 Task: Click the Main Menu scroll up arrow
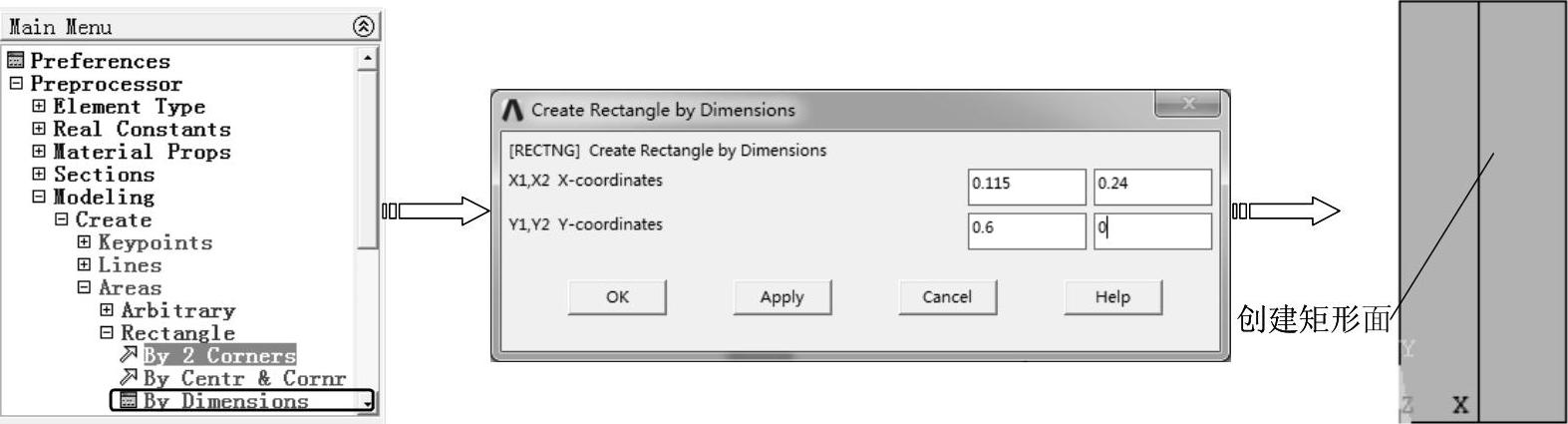click(368, 59)
